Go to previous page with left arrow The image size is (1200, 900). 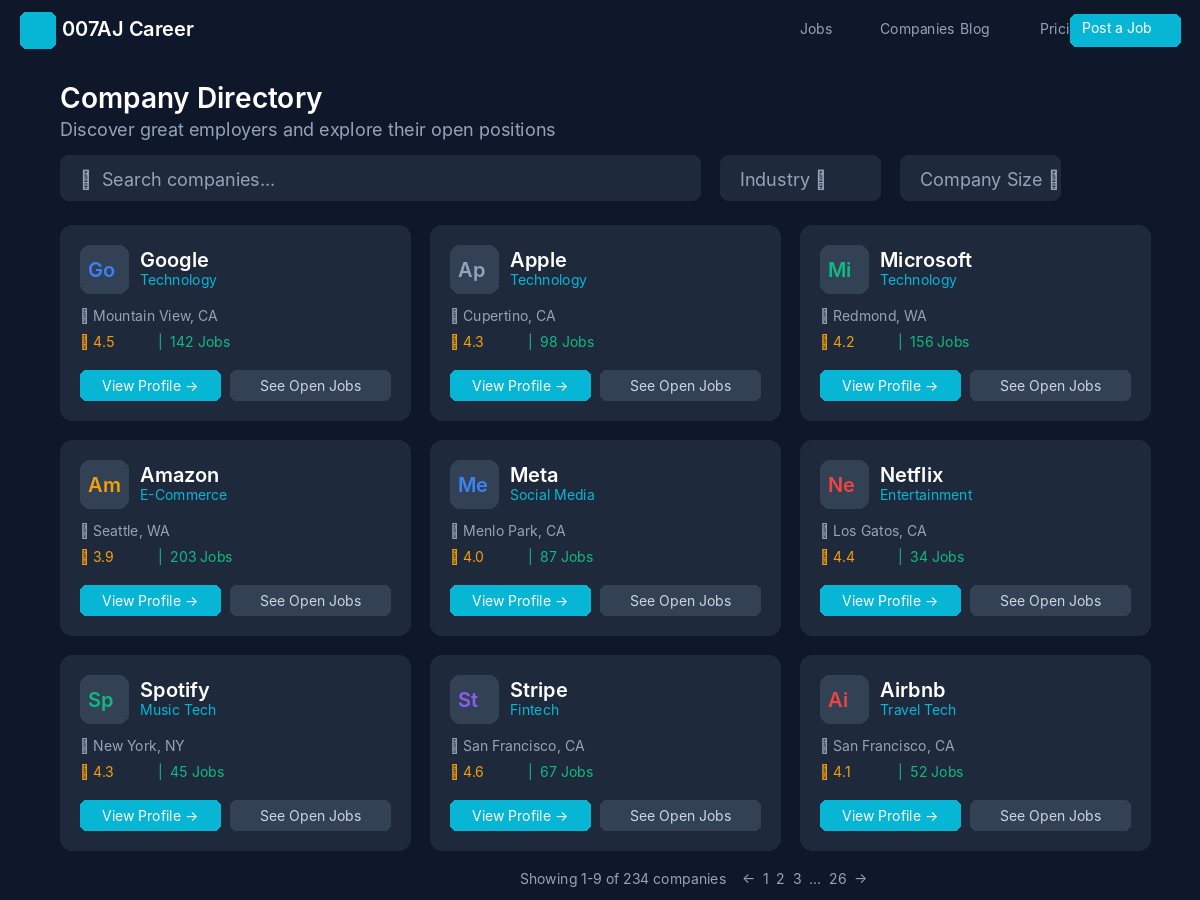tap(748, 879)
